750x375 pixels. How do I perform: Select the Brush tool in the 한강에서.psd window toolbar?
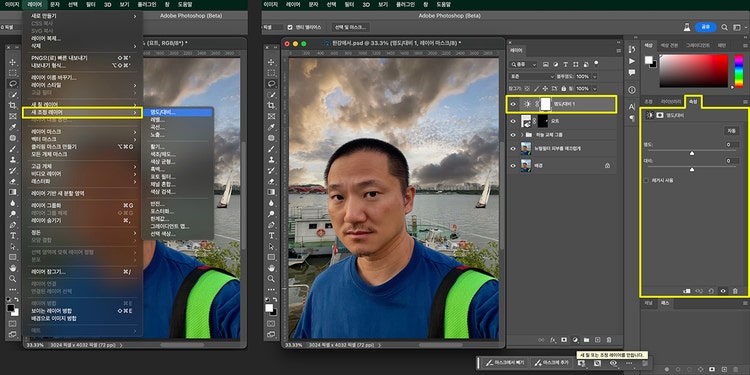point(271,149)
